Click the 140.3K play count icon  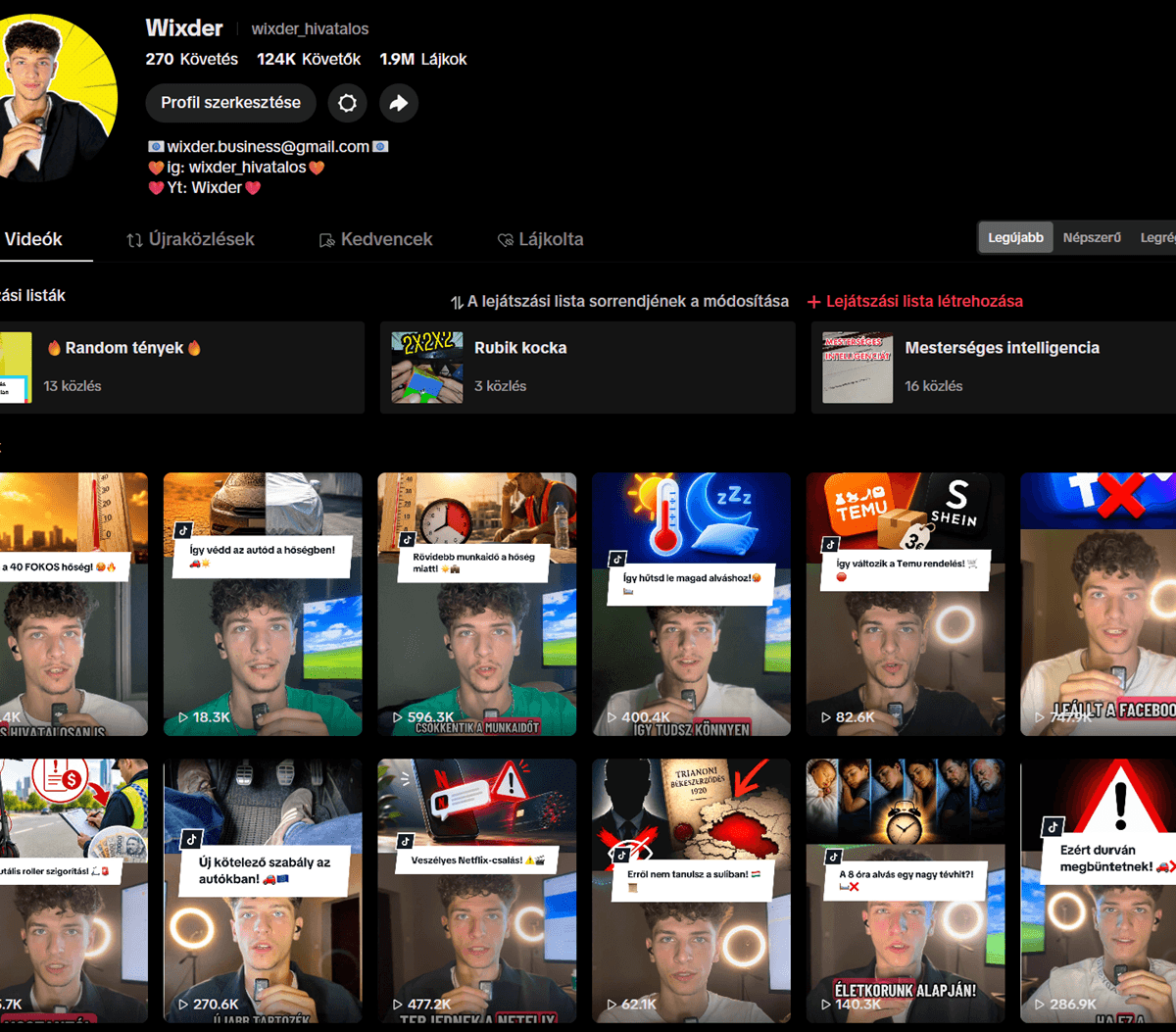coord(826,1005)
